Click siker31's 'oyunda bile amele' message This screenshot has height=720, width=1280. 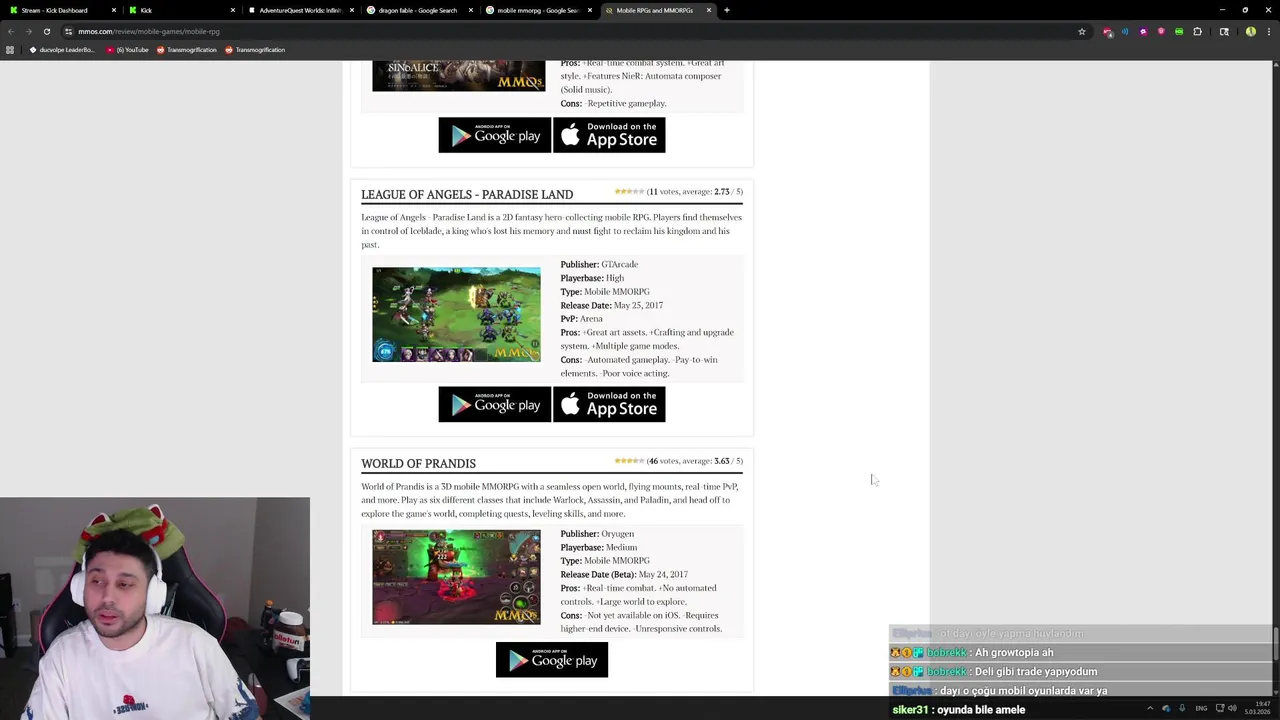click(x=958, y=709)
